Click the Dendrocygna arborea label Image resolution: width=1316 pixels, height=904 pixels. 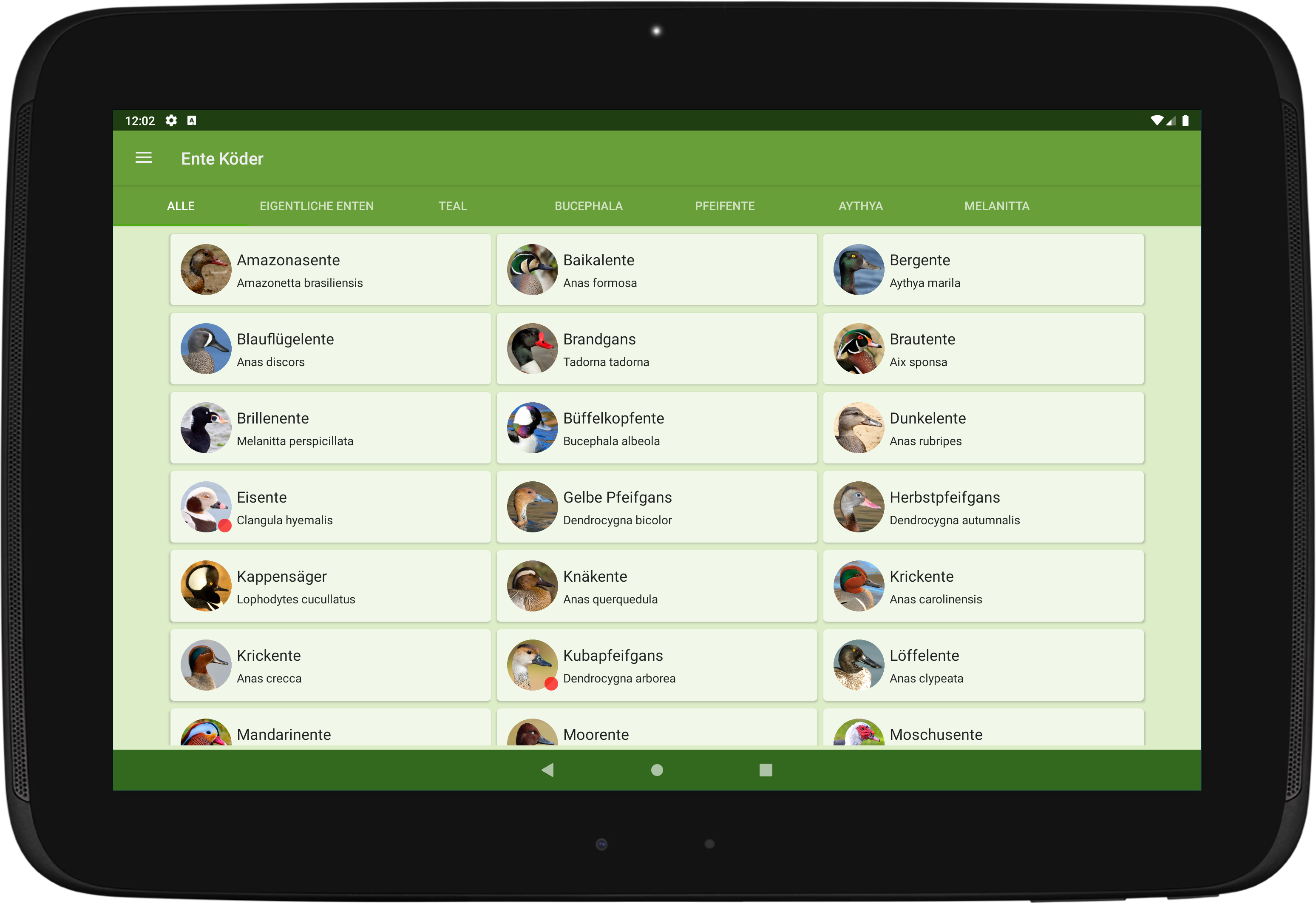click(x=619, y=679)
